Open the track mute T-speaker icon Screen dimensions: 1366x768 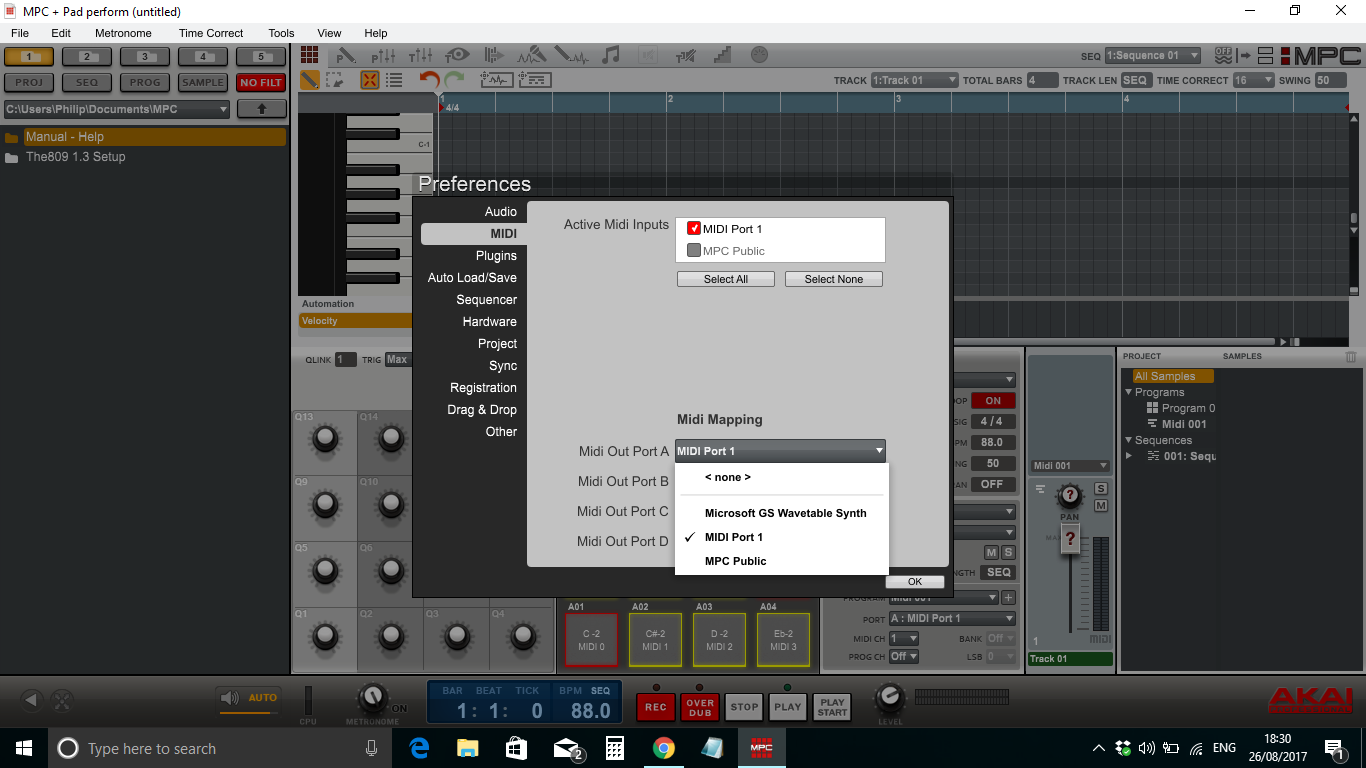[685, 55]
